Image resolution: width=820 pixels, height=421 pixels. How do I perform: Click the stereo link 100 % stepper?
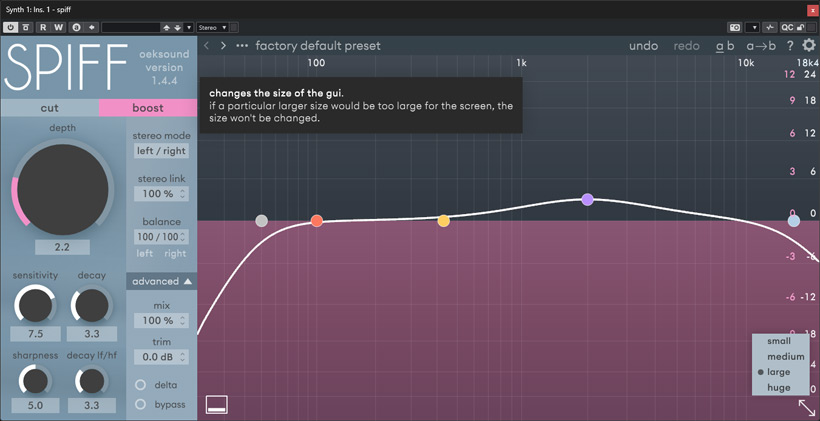pyautogui.click(x=161, y=194)
